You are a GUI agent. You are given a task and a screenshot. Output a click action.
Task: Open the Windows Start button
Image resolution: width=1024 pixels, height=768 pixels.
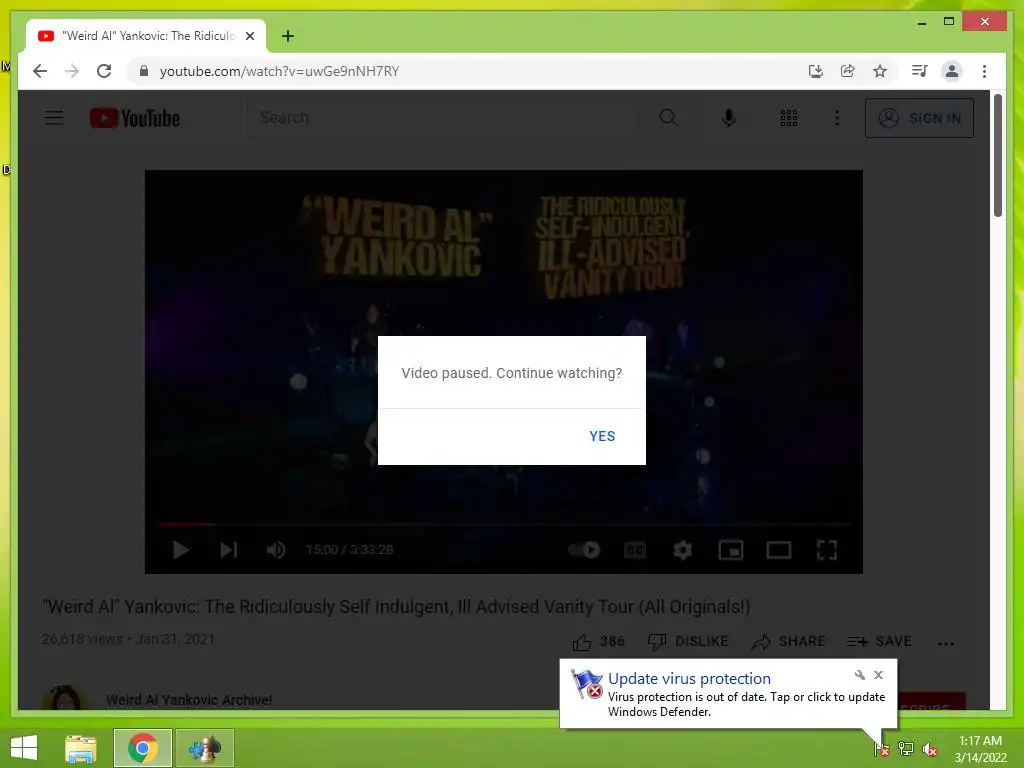point(24,748)
